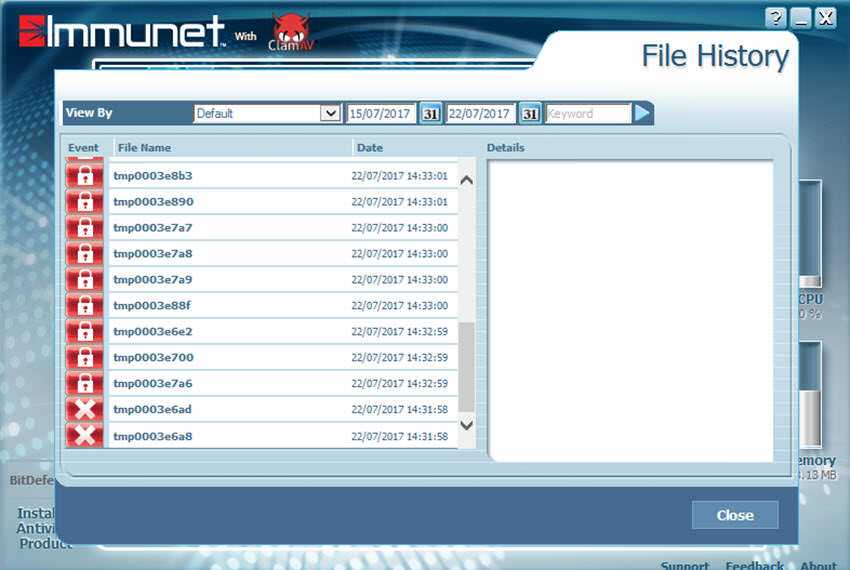This screenshot has height=570, width=850.
Task: Sort list by File Name column
Action: (144, 148)
